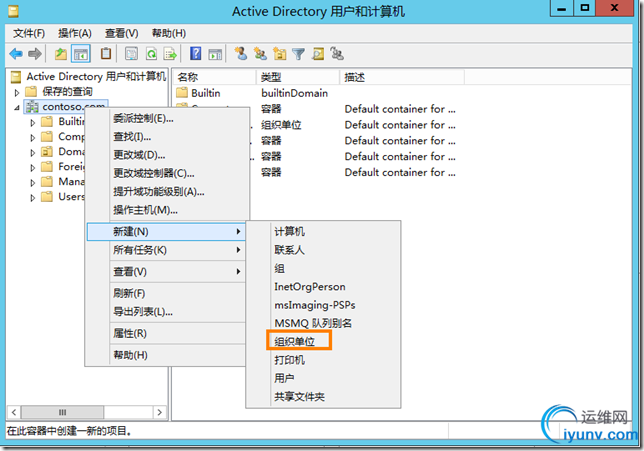The width and height of the screenshot is (644, 451).
Task: Select 联系人 in the New submenu
Action: point(323,250)
